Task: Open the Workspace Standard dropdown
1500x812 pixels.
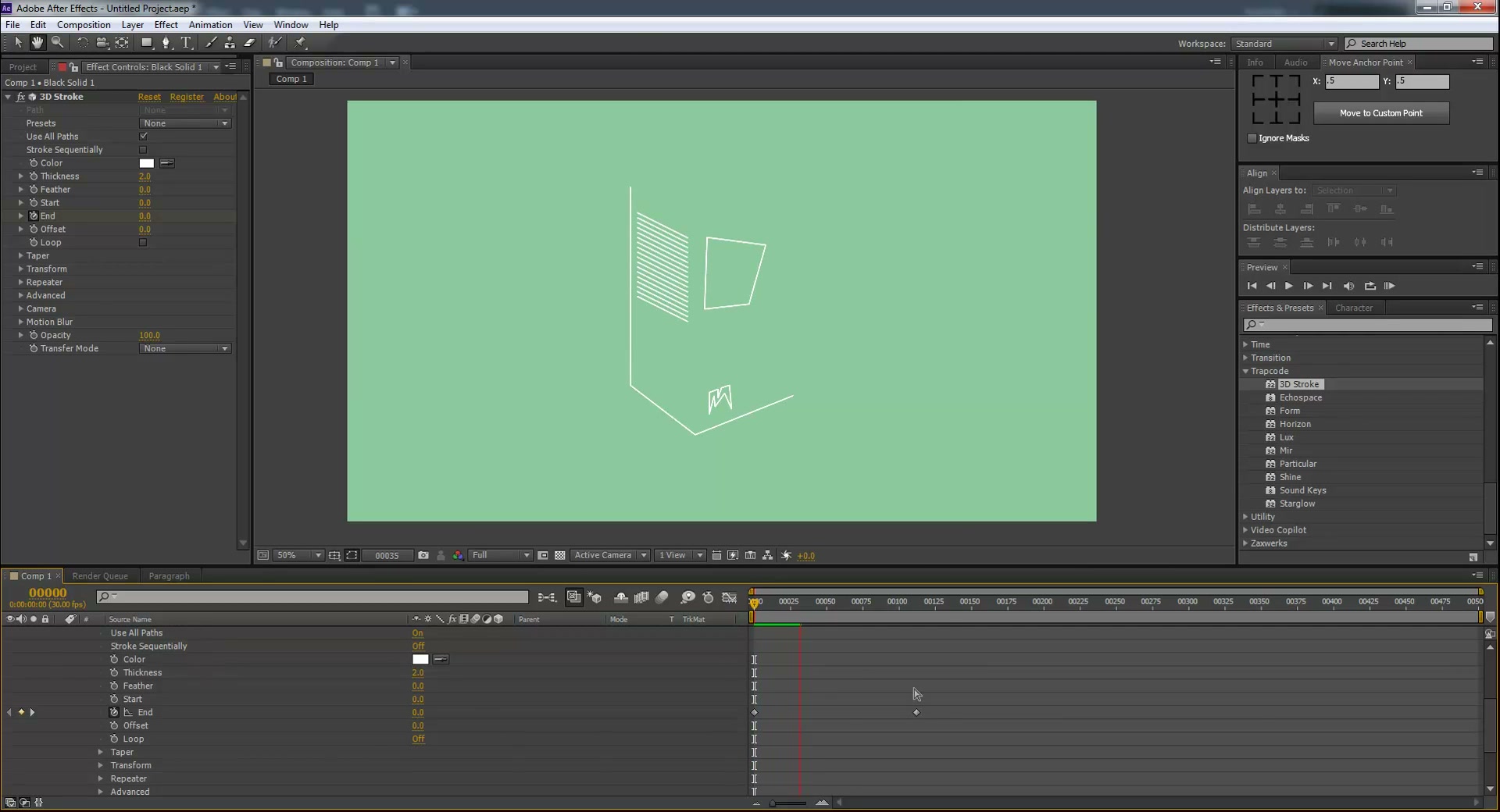Action: pyautogui.click(x=1284, y=44)
